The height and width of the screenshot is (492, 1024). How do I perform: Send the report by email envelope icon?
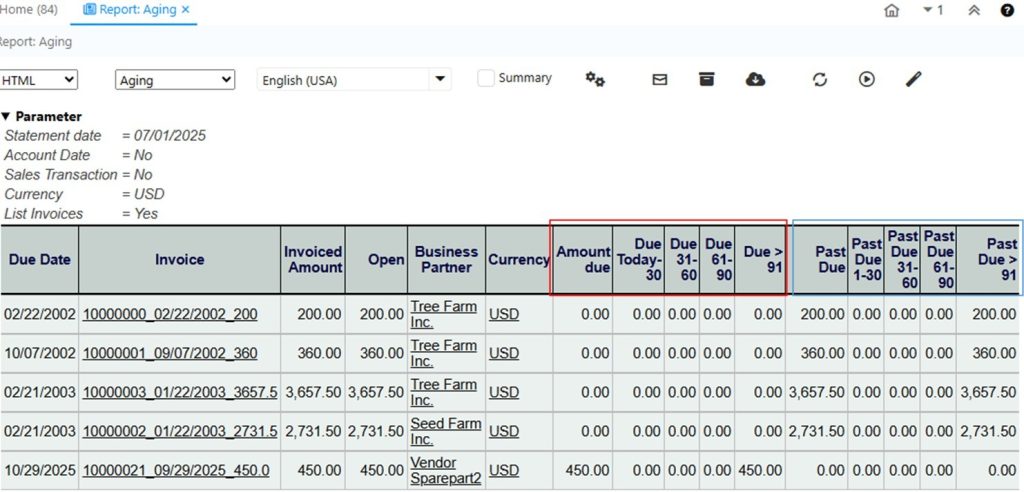click(660, 80)
